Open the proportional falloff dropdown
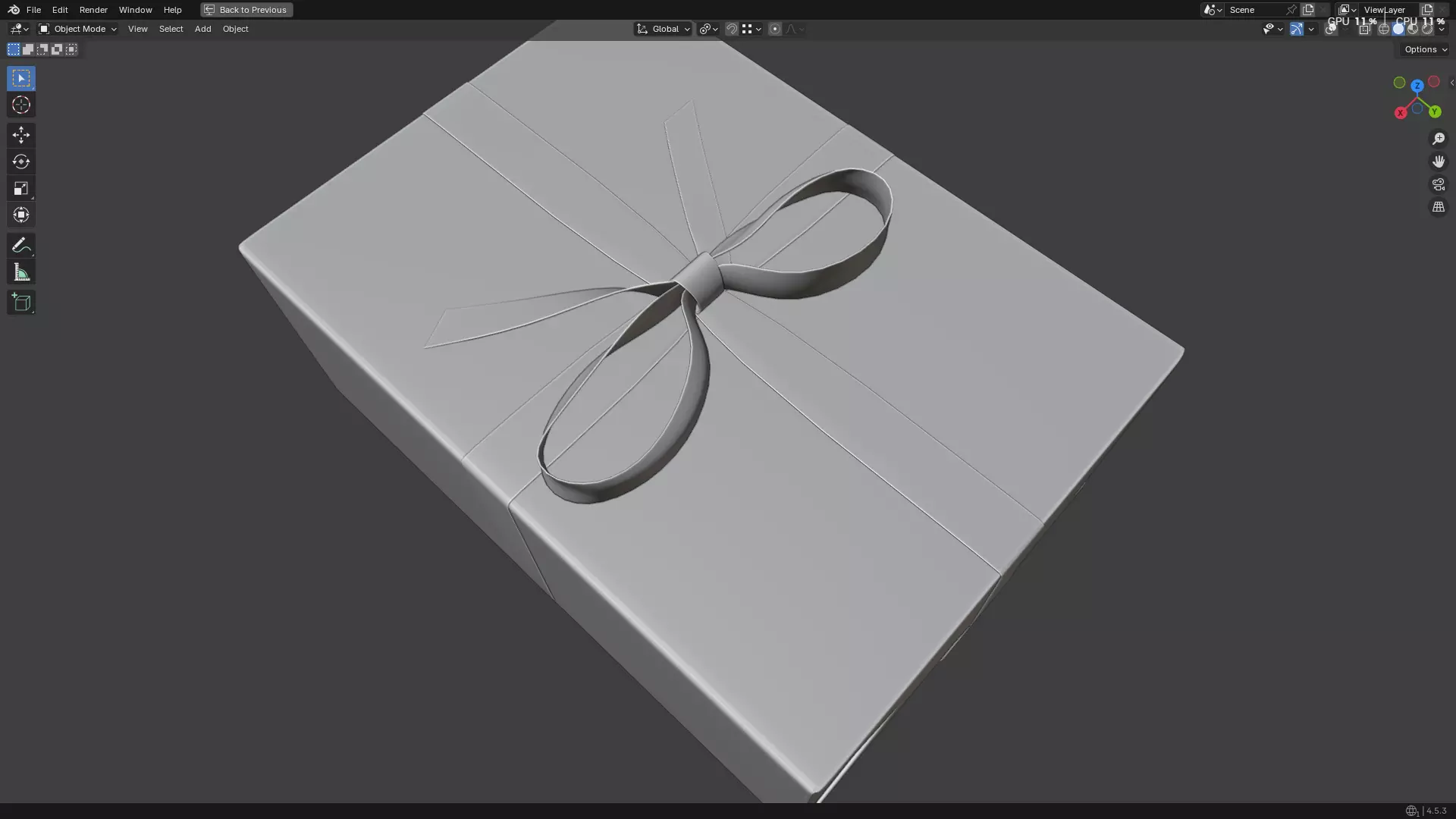 (x=794, y=29)
